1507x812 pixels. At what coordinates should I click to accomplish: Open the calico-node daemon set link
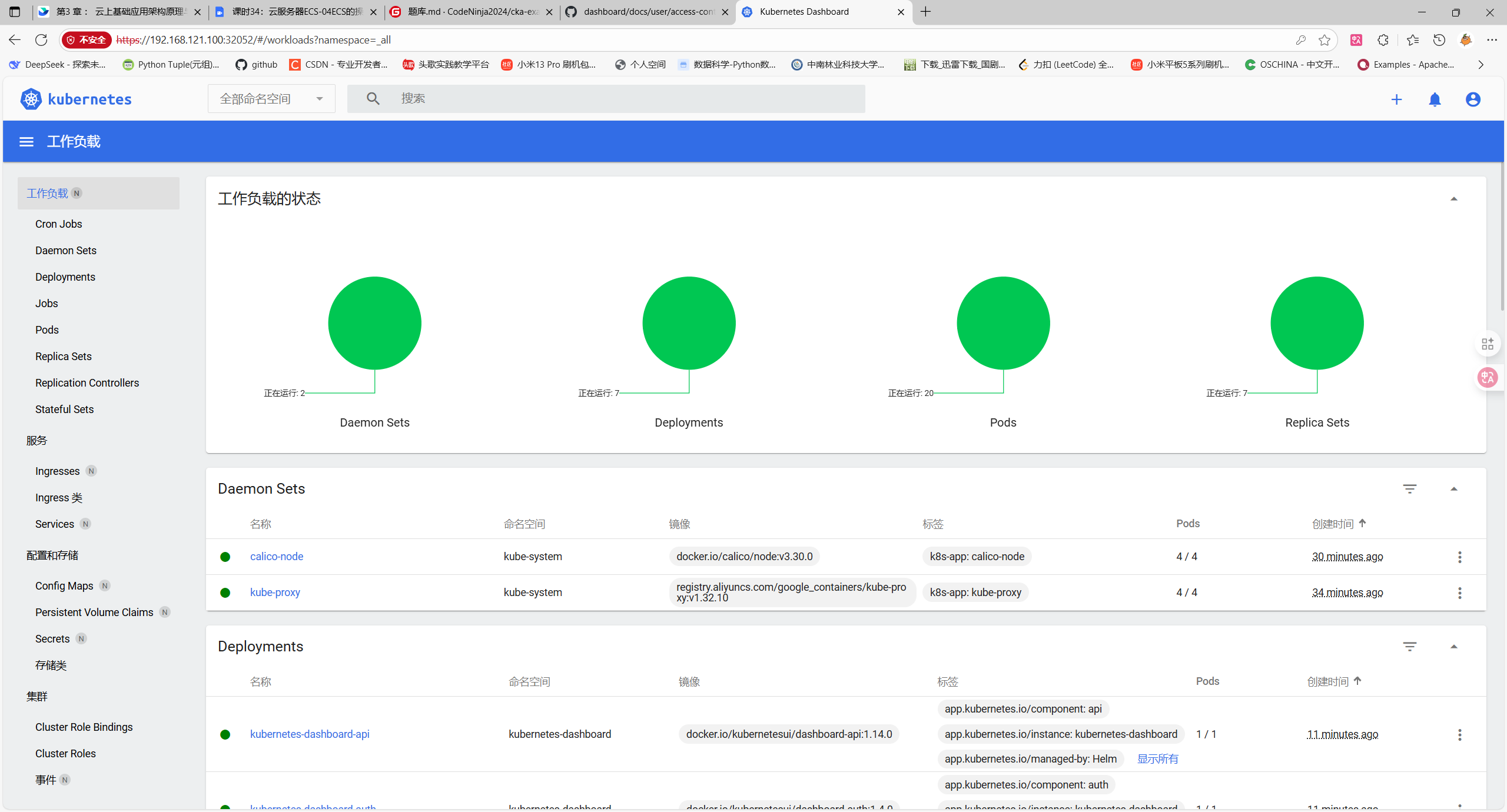(x=276, y=557)
